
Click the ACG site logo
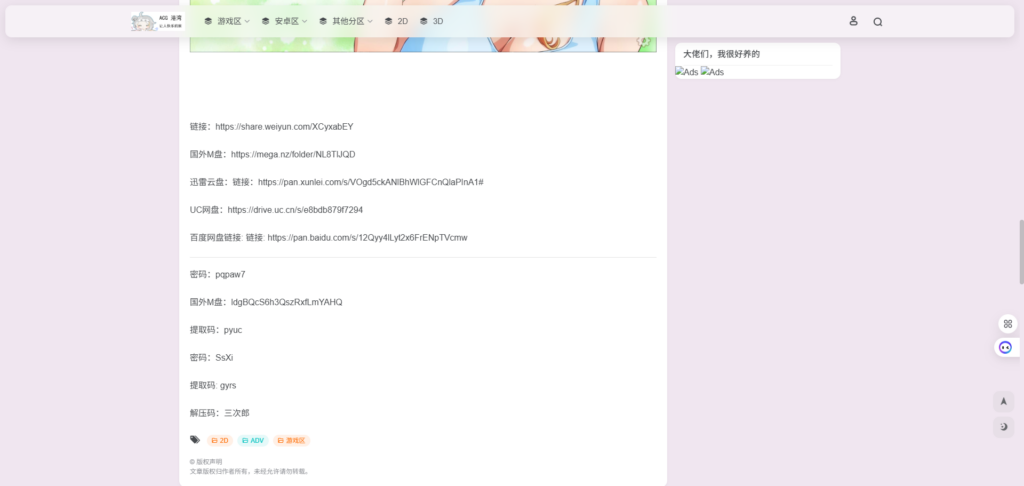157,21
